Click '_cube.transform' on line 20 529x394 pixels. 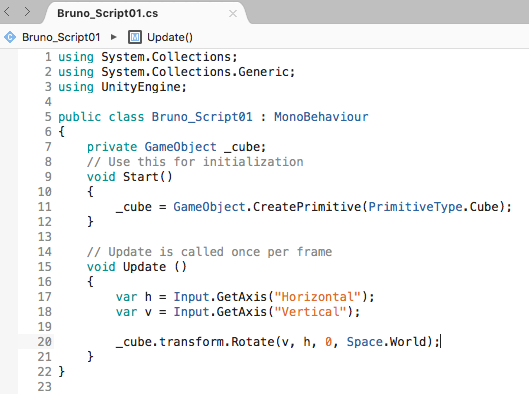169,342
